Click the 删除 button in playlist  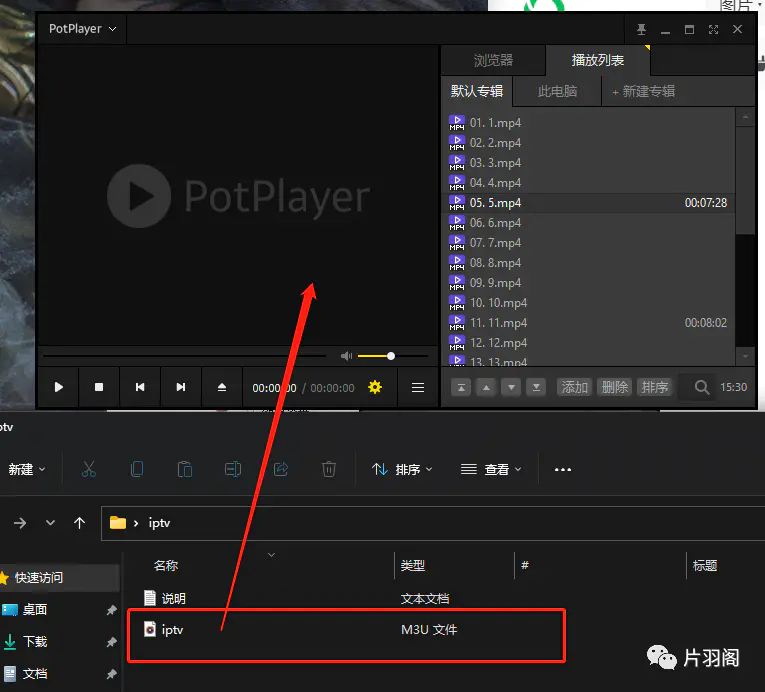[614, 387]
